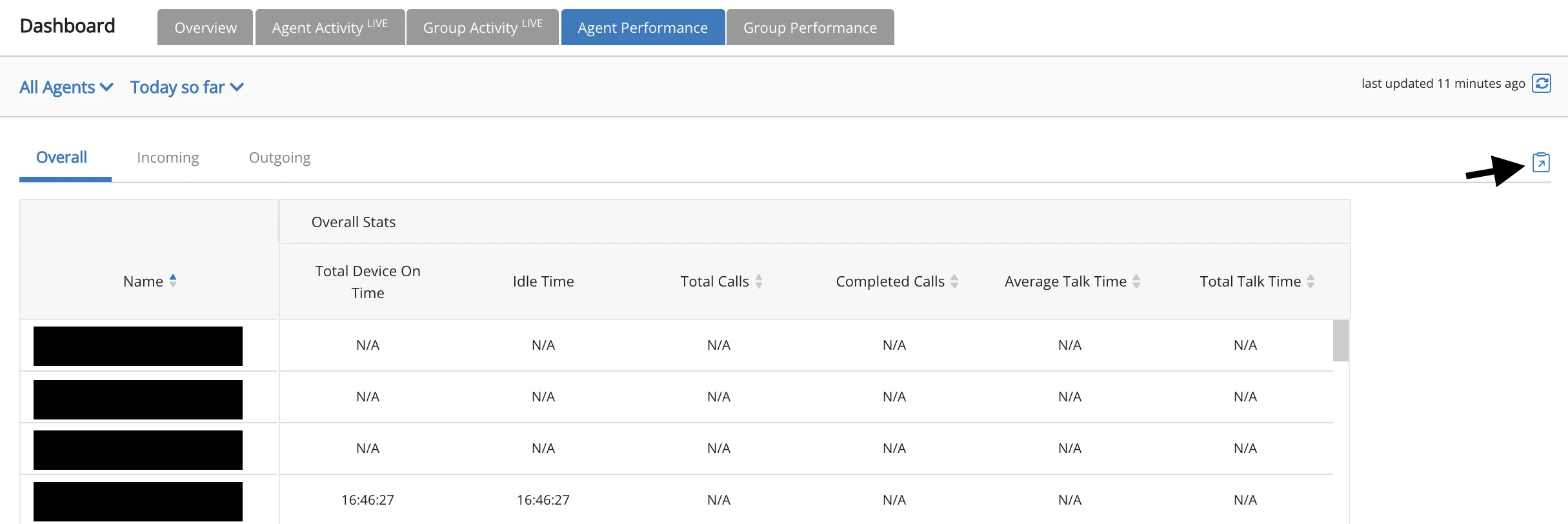The width and height of the screenshot is (1568, 524).
Task: Click the table's vertical scrollbar thumb
Action: coord(1341,341)
